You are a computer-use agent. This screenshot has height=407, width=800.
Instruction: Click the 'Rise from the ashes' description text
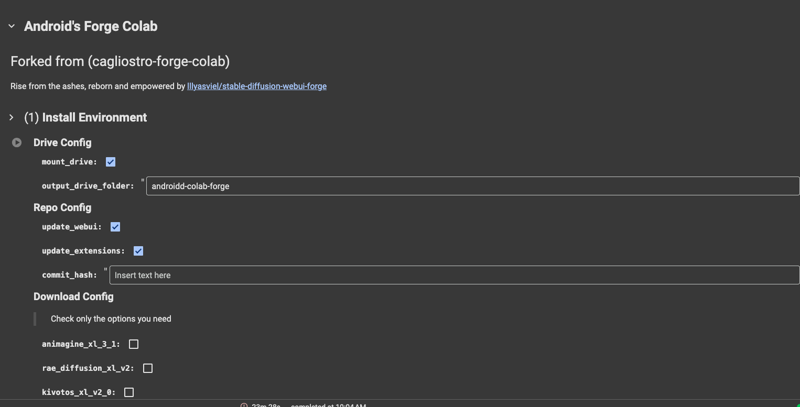click(x=97, y=86)
